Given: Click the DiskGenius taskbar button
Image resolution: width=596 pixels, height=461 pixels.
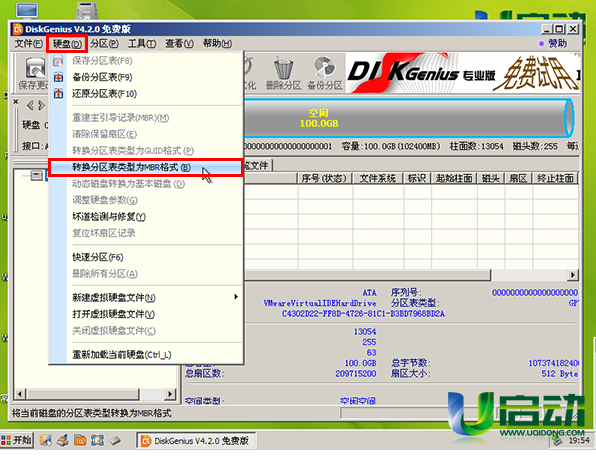Looking at the screenshot, I should [196, 441].
